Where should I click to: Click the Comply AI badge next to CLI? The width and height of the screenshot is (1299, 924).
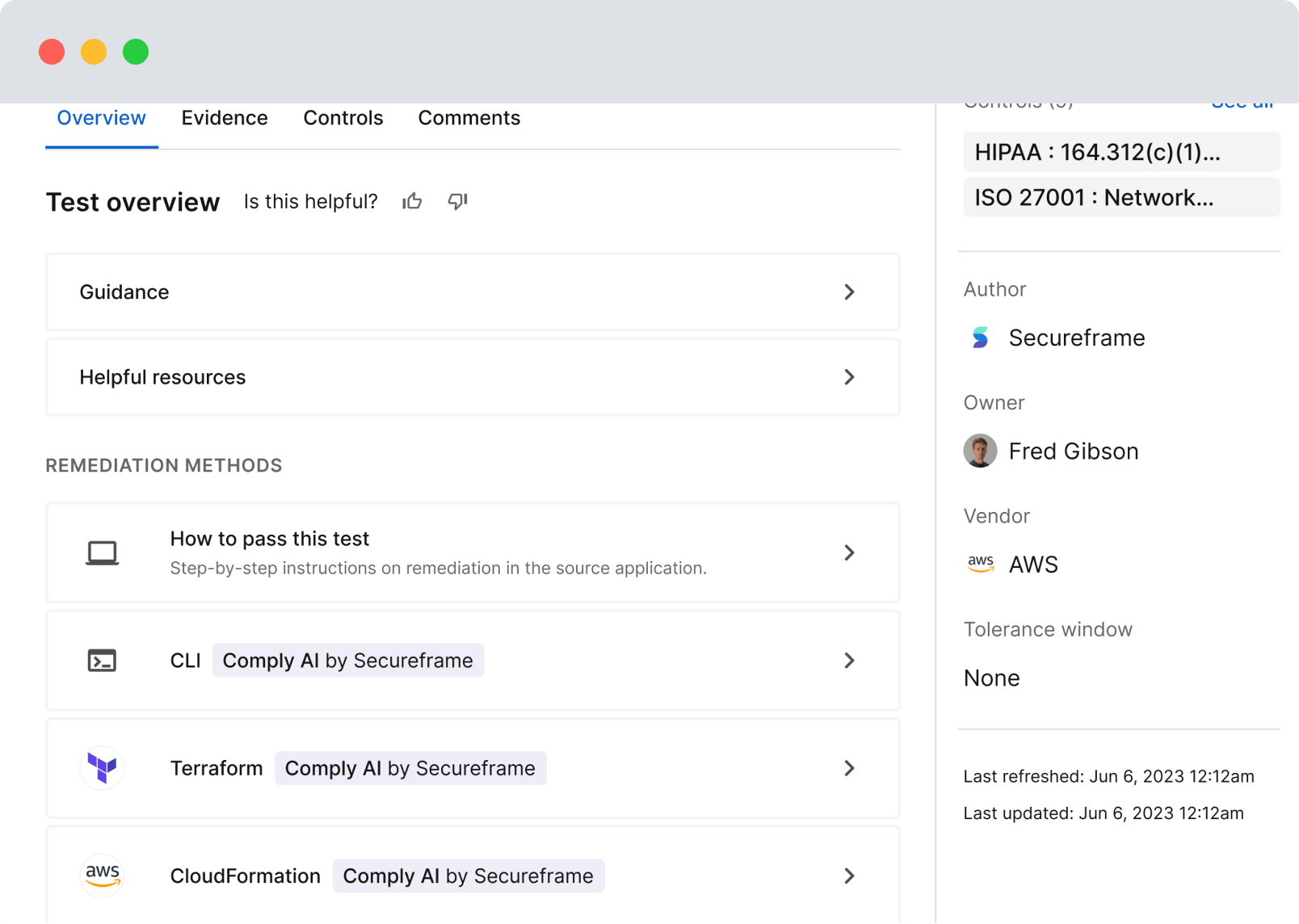(348, 661)
